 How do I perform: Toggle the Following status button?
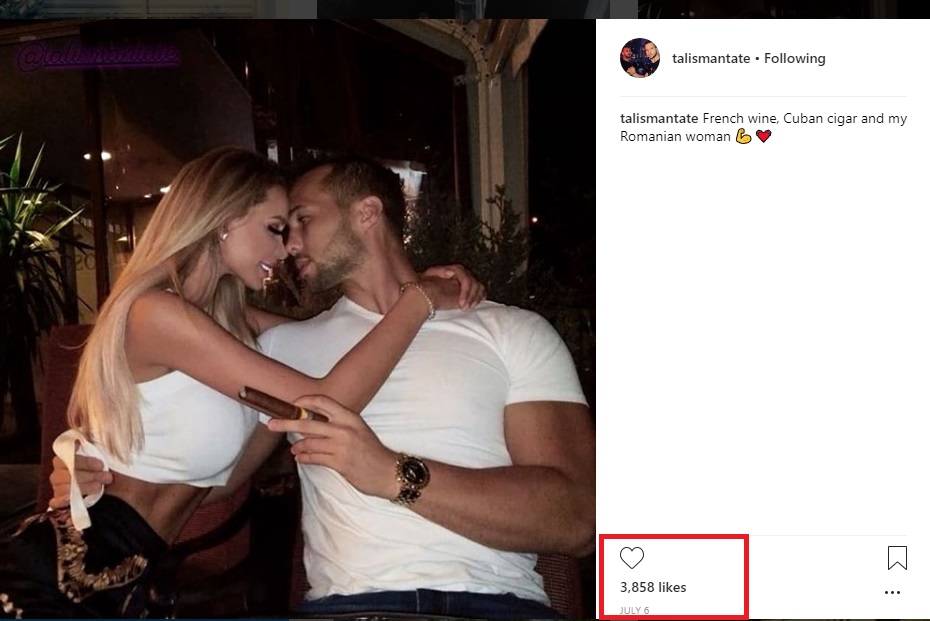click(795, 59)
